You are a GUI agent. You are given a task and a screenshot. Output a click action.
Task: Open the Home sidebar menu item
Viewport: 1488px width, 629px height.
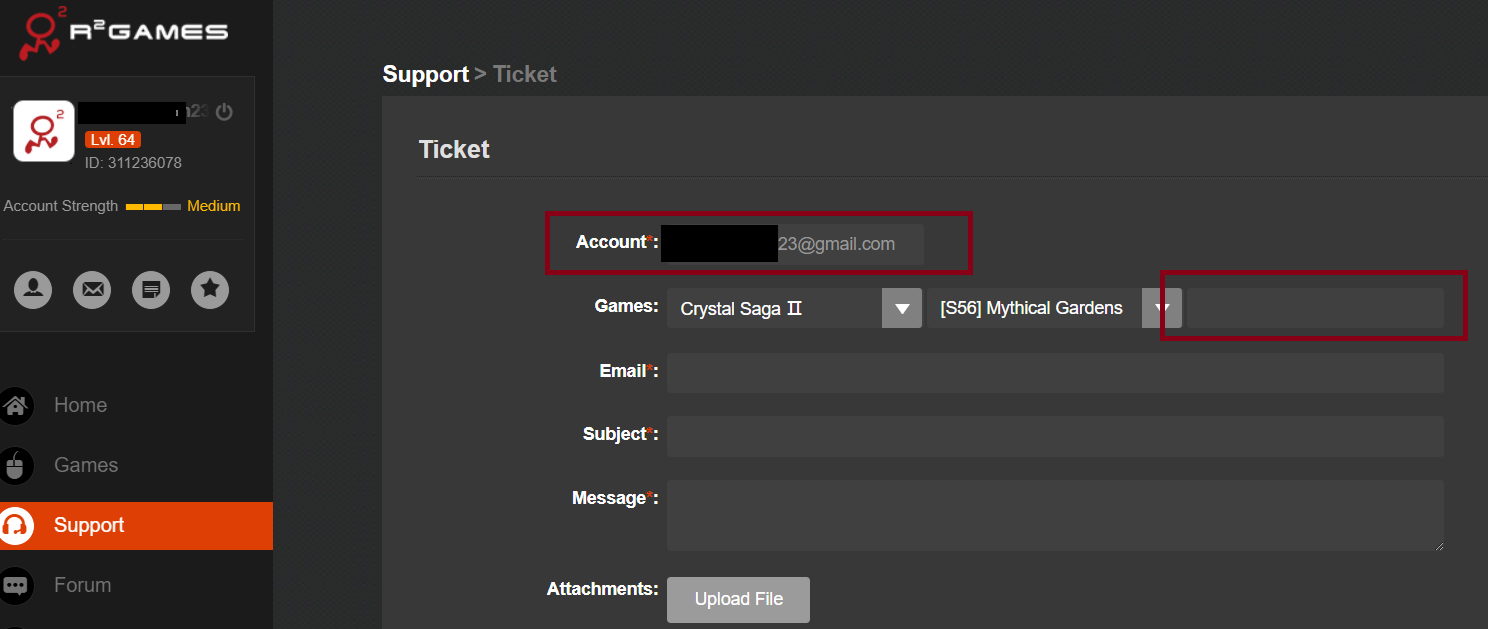(80, 405)
